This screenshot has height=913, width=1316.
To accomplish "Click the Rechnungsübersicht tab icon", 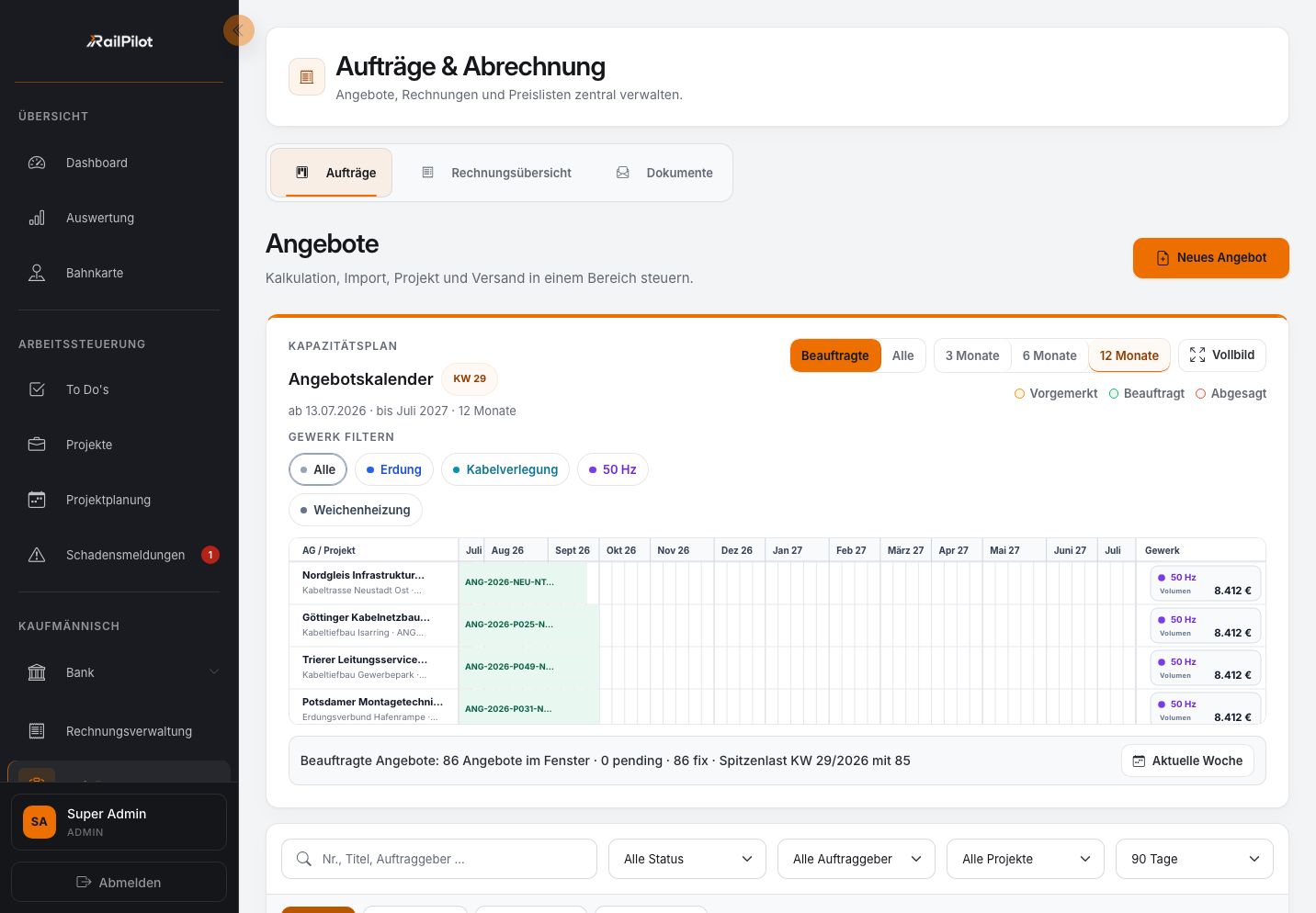I will [x=427, y=173].
